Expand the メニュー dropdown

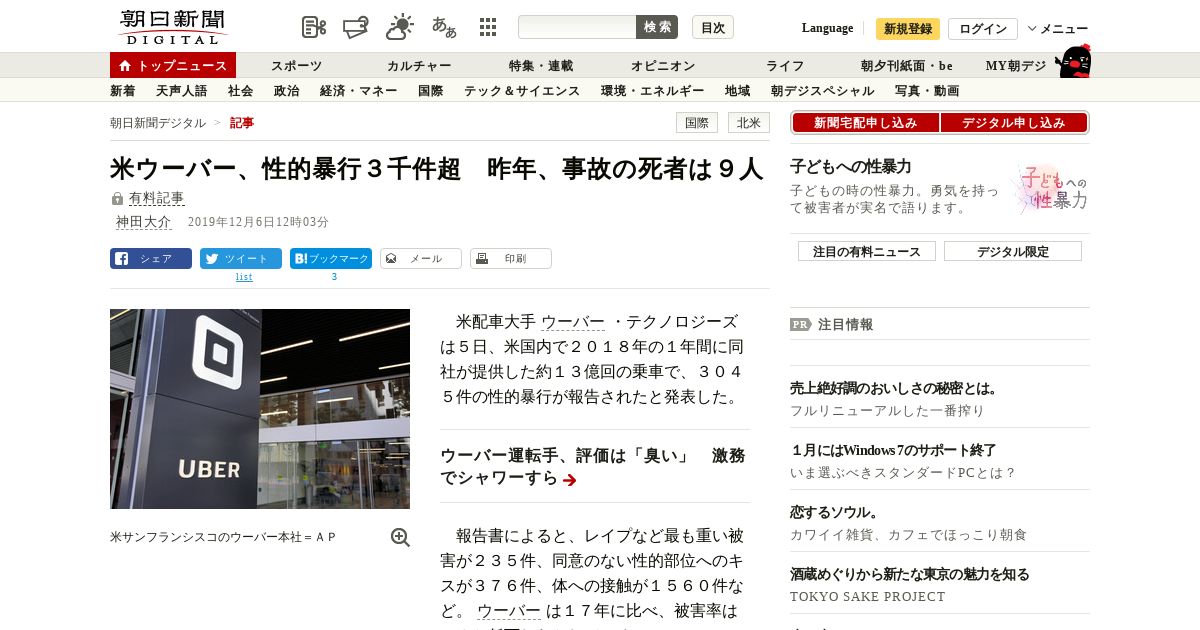(1058, 29)
